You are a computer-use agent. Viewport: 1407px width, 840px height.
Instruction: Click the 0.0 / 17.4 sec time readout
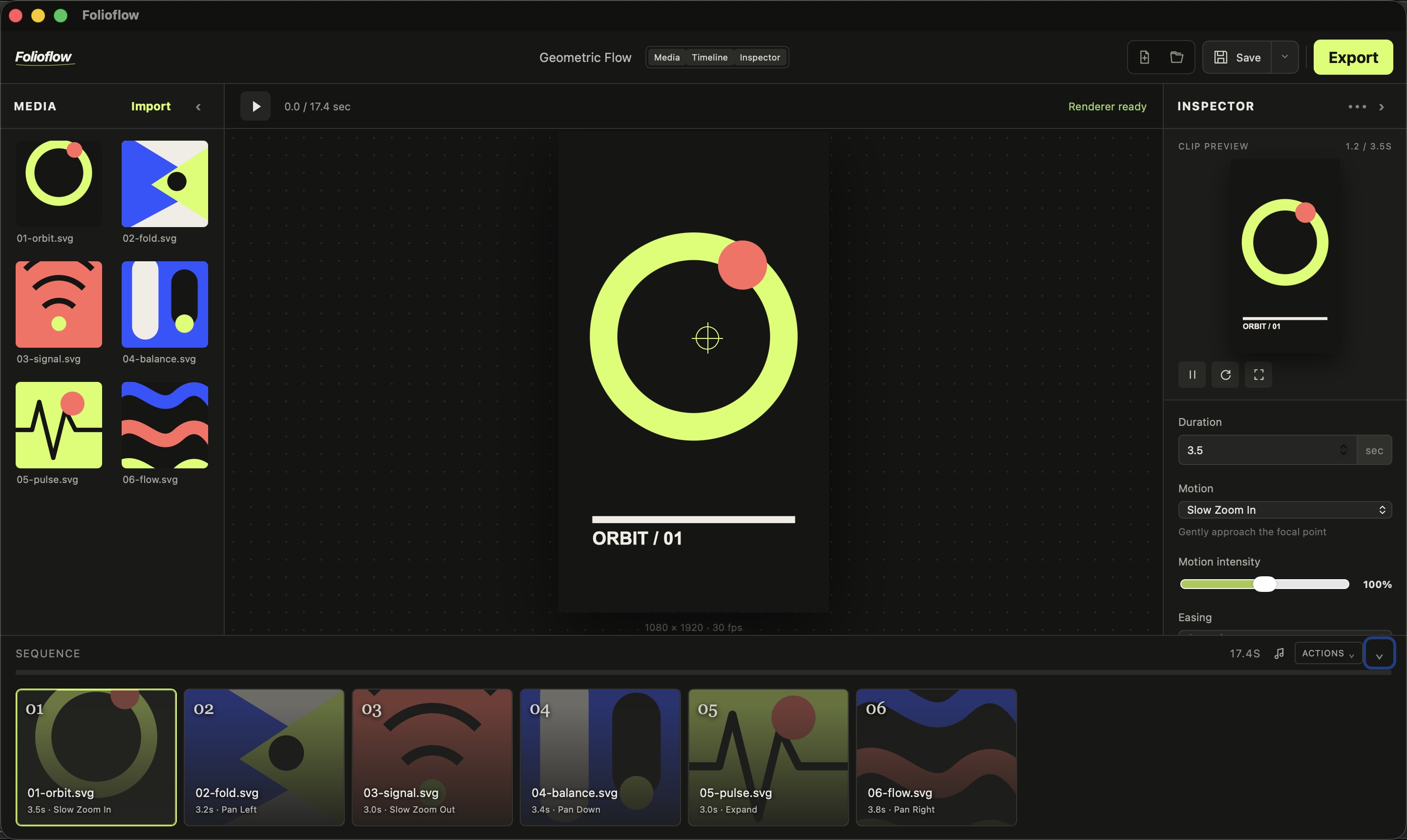[x=317, y=106]
